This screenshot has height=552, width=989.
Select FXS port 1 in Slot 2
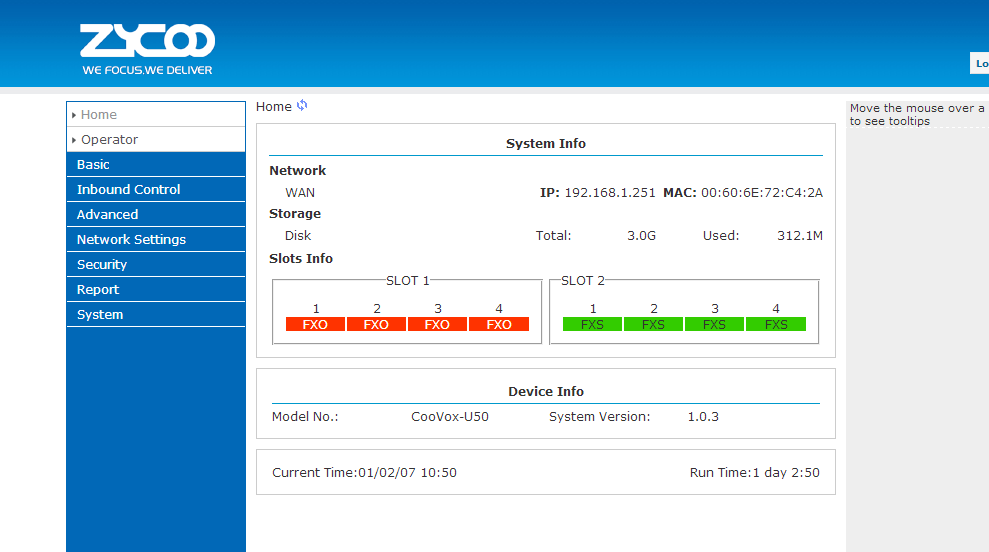point(592,324)
